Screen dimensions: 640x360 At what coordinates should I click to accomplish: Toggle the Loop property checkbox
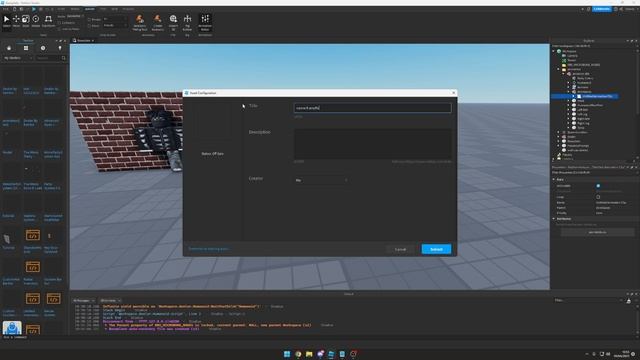tap(598, 197)
